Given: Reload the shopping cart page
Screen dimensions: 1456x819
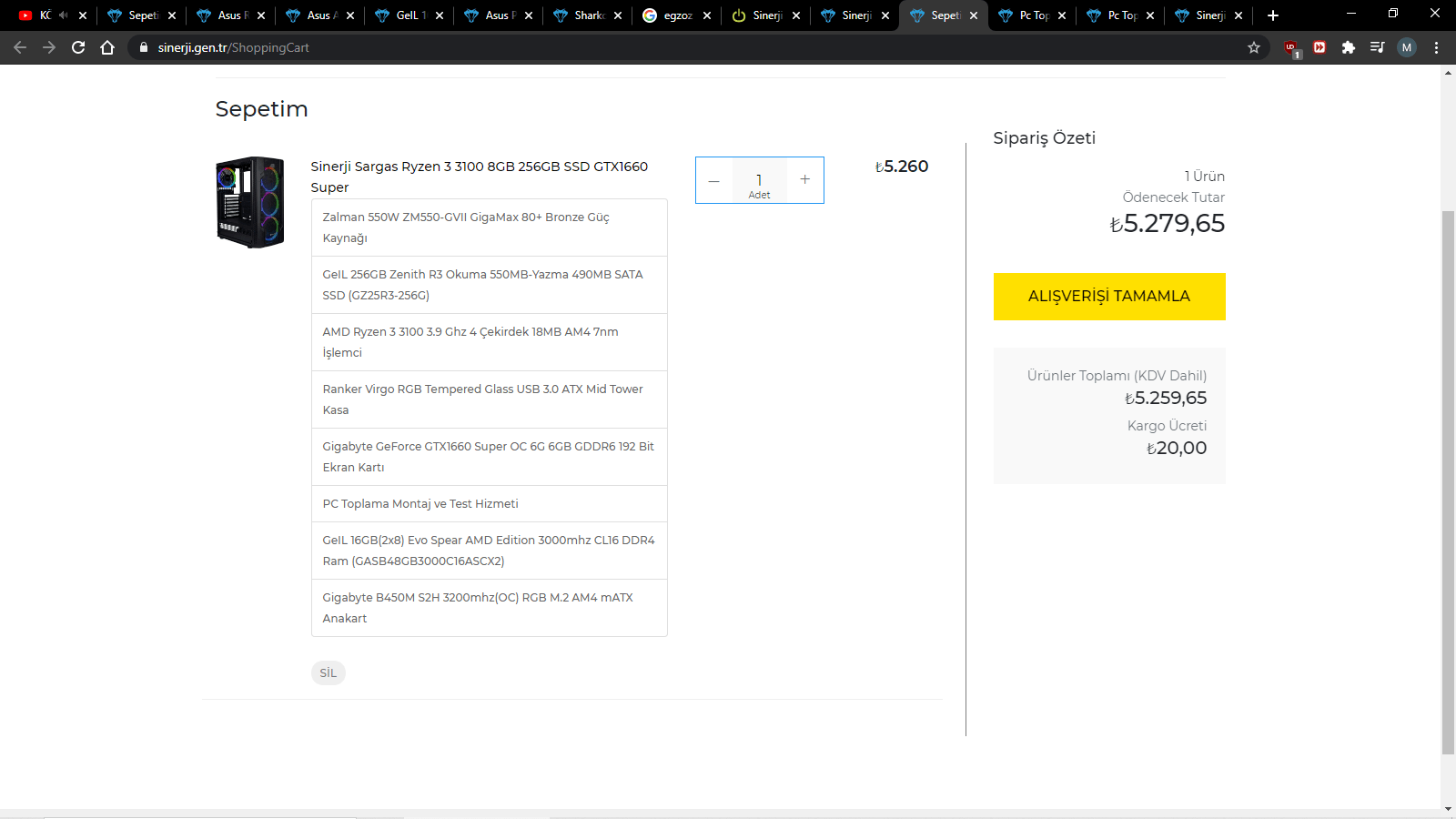Looking at the screenshot, I should pos(78,47).
